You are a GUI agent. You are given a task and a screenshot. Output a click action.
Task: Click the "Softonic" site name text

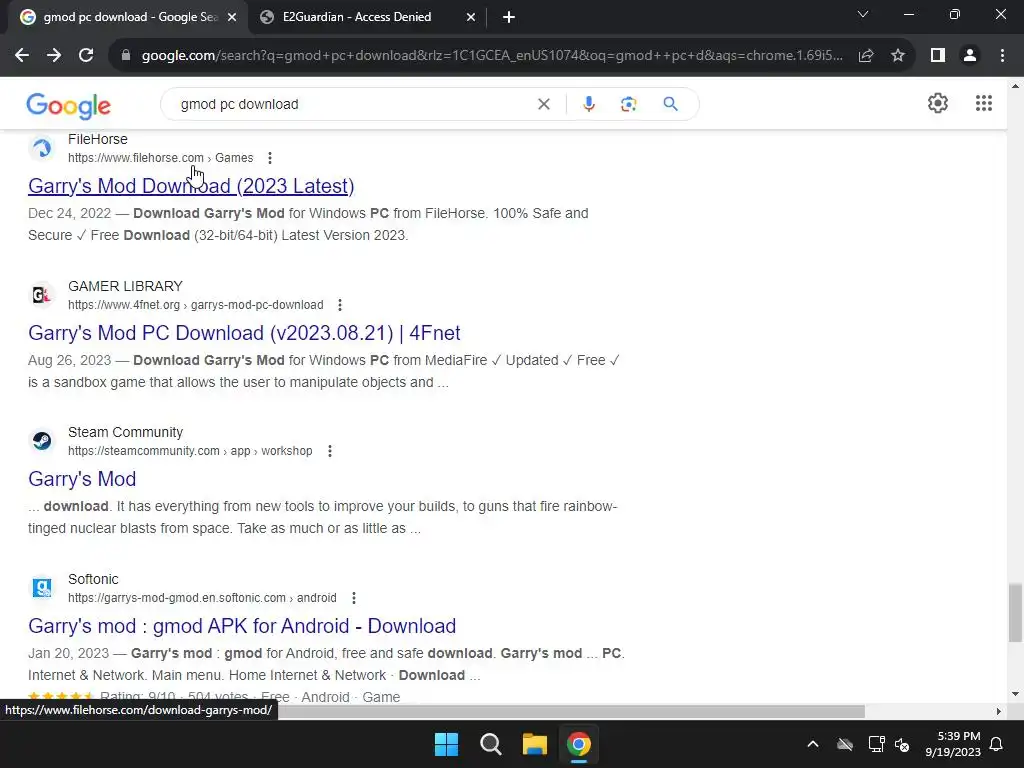coord(93,579)
